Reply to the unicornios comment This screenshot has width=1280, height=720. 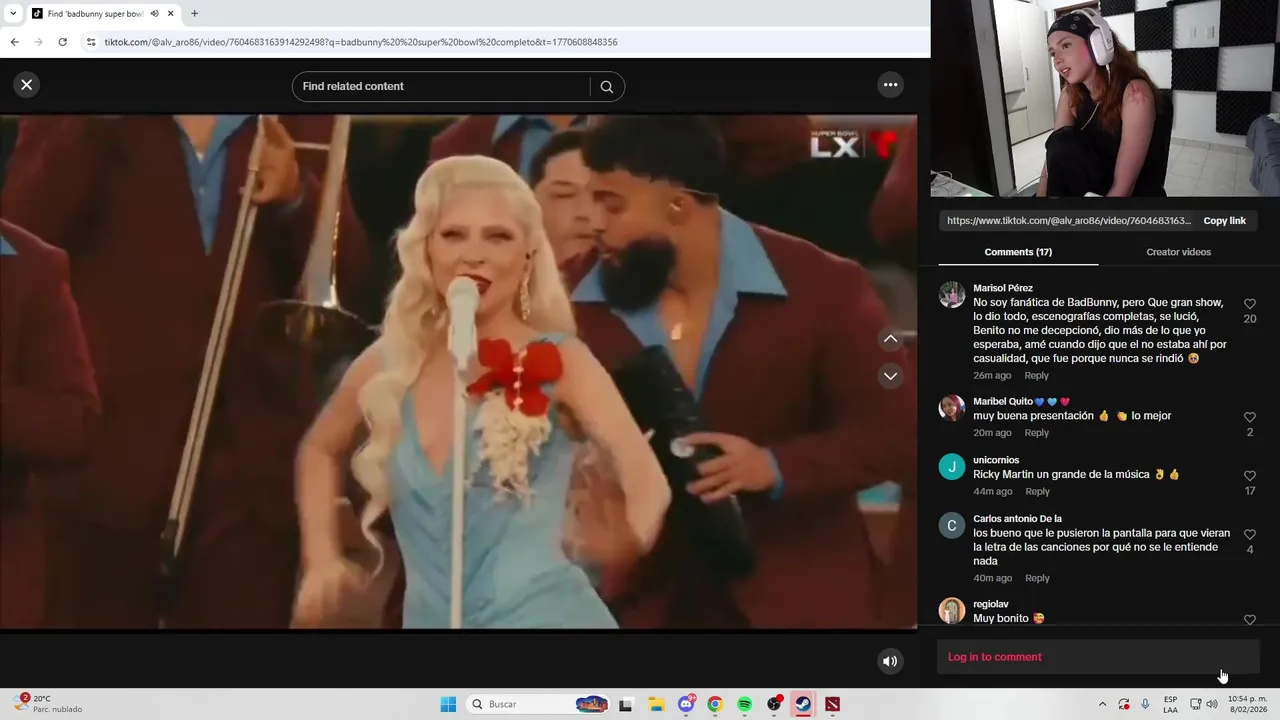[1037, 492]
